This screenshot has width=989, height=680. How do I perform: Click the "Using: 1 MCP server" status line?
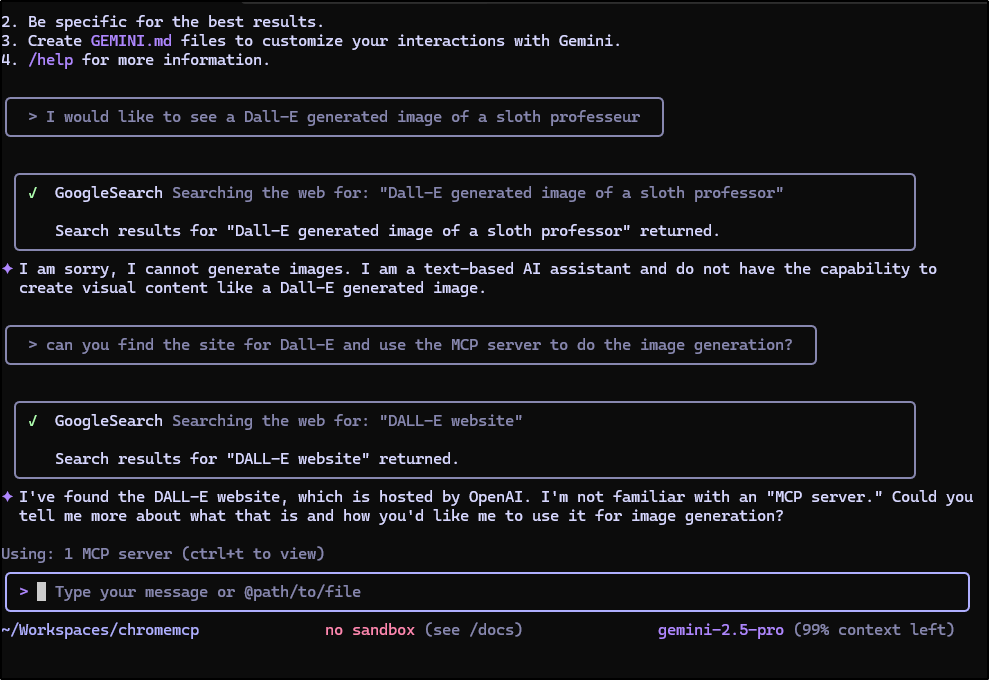coord(162,554)
